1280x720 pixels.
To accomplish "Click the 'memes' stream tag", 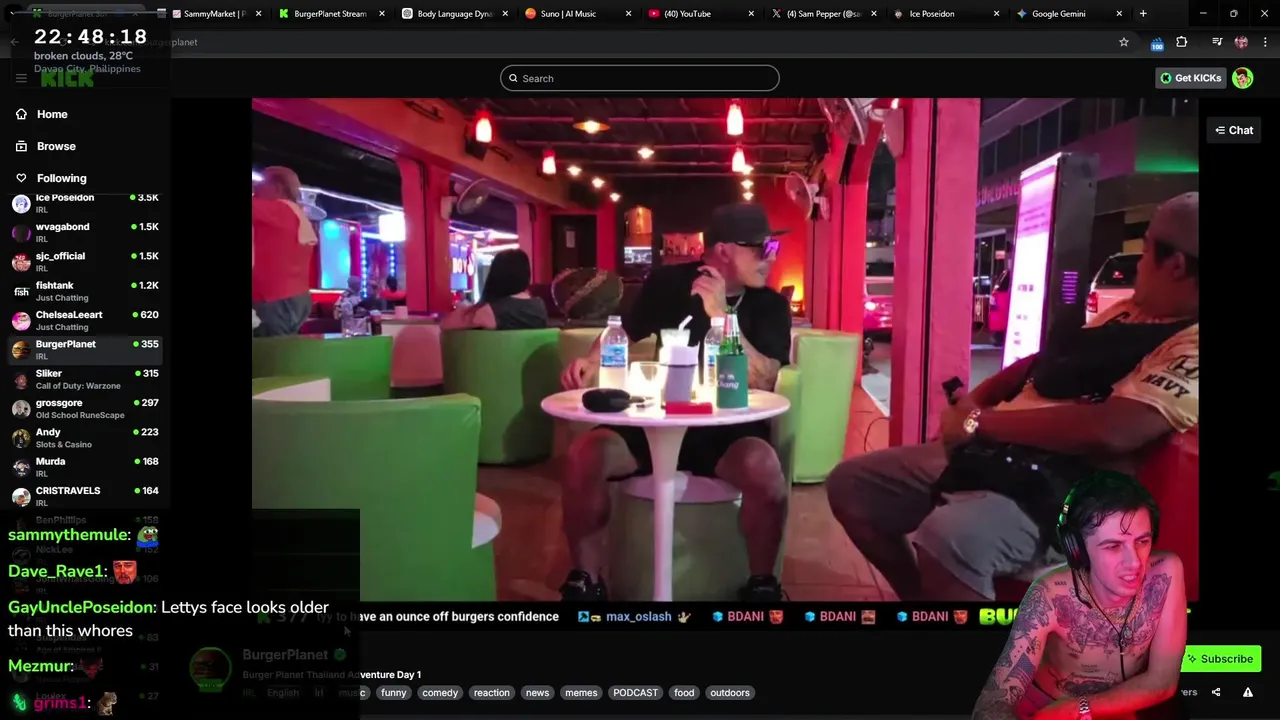I will click(581, 692).
